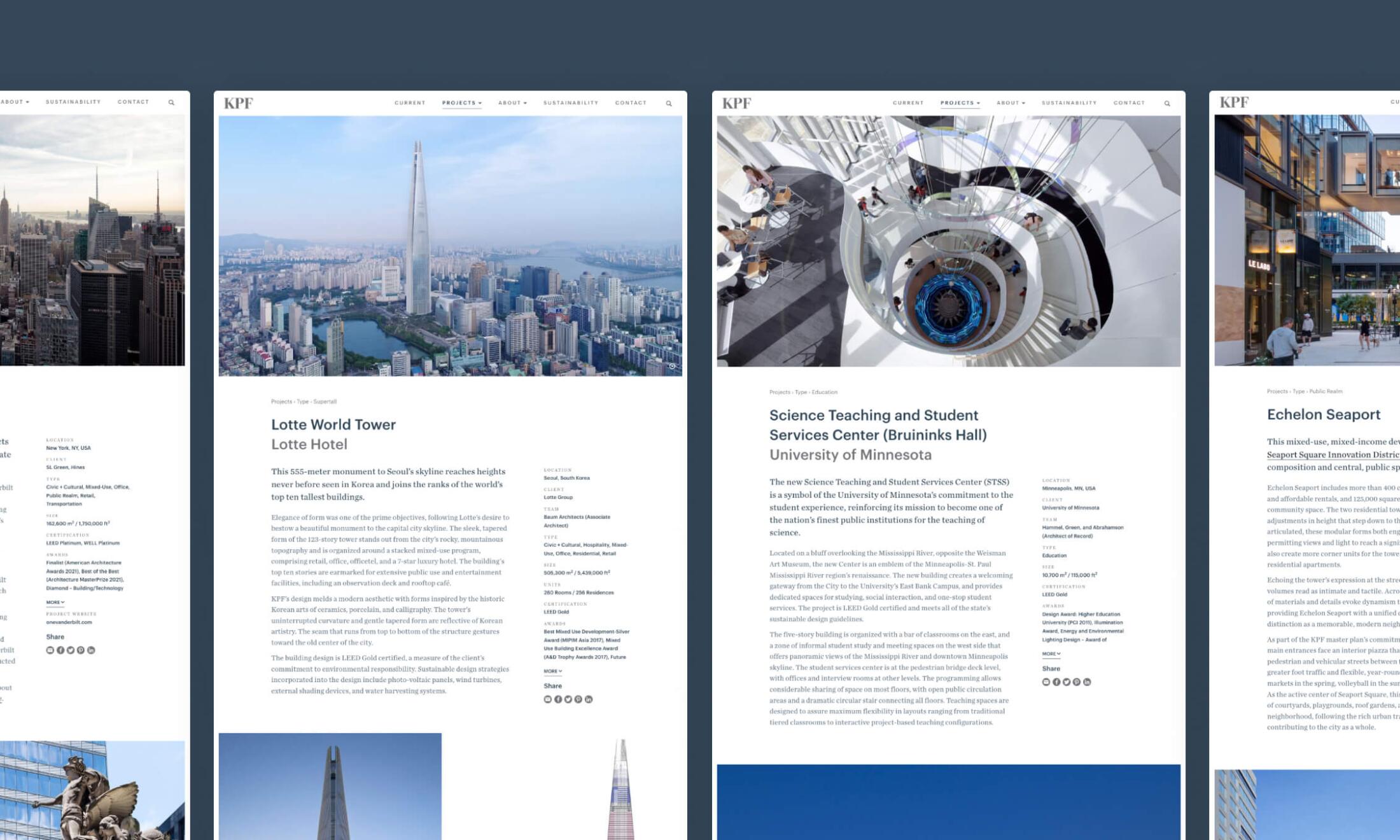Screen dimensions: 1400x840
Task: Click Education breadcrumb on Science Teaching page
Action: 824,392
